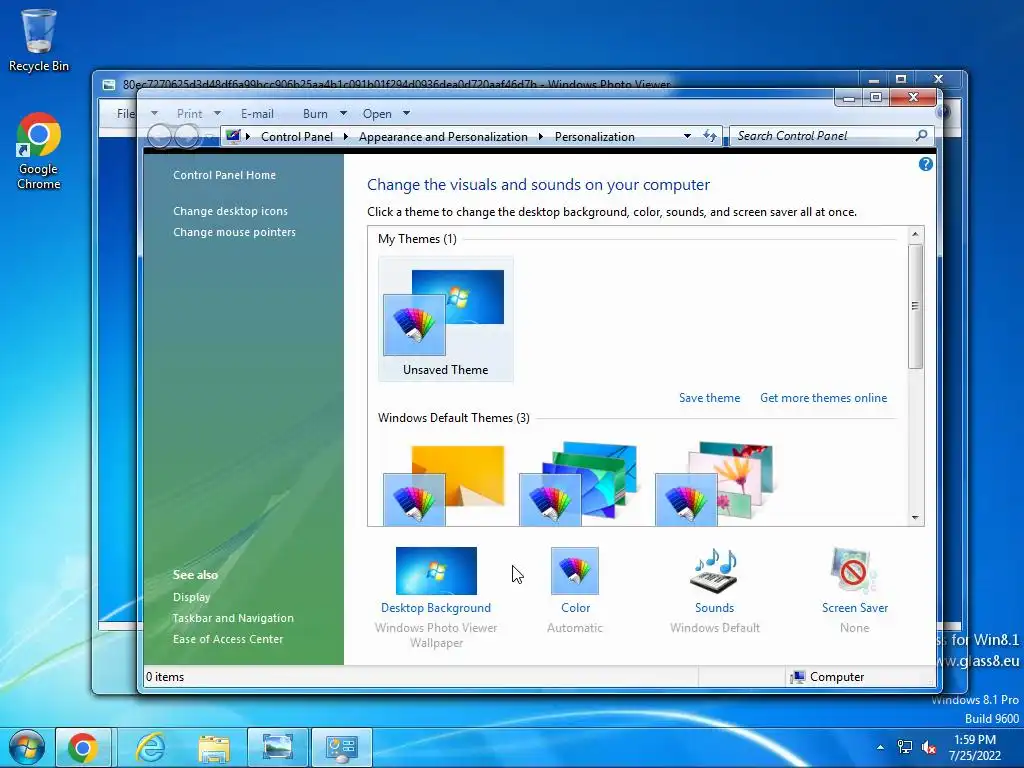Click the network tray icon
The height and width of the screenshot is (768, 1024).
[x=904, y=747]
